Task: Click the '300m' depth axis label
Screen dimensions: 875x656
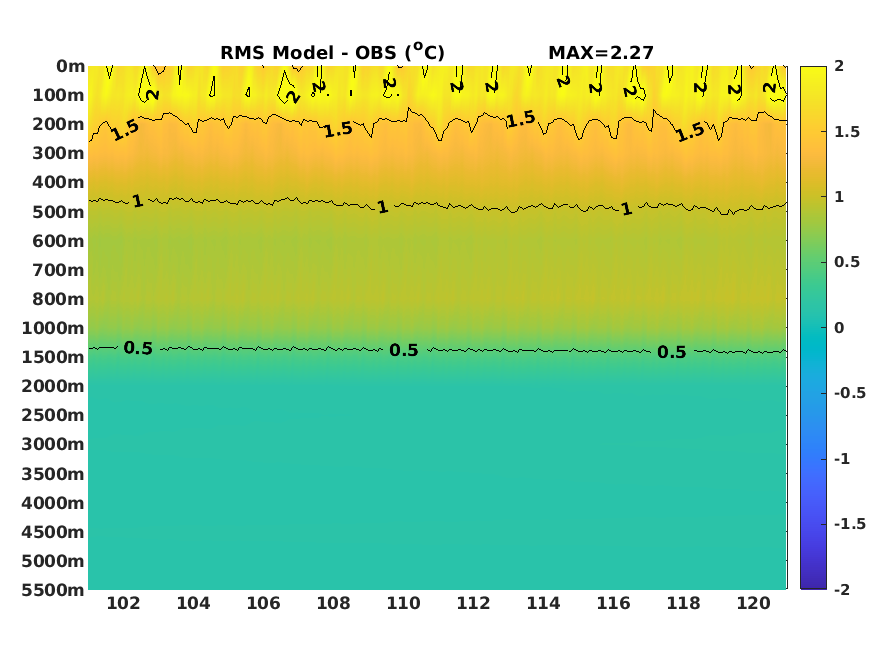Action: tap(58, 153)
